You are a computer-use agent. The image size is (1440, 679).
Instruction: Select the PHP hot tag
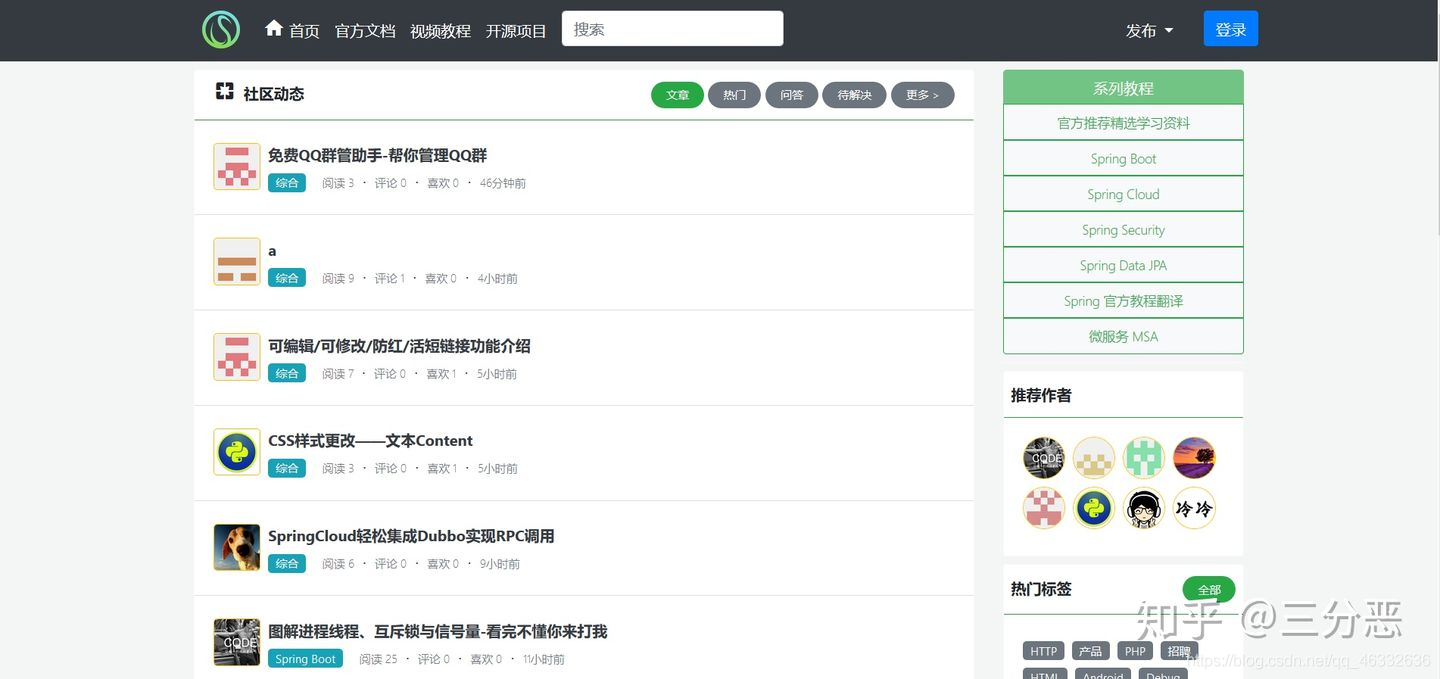1135,651
